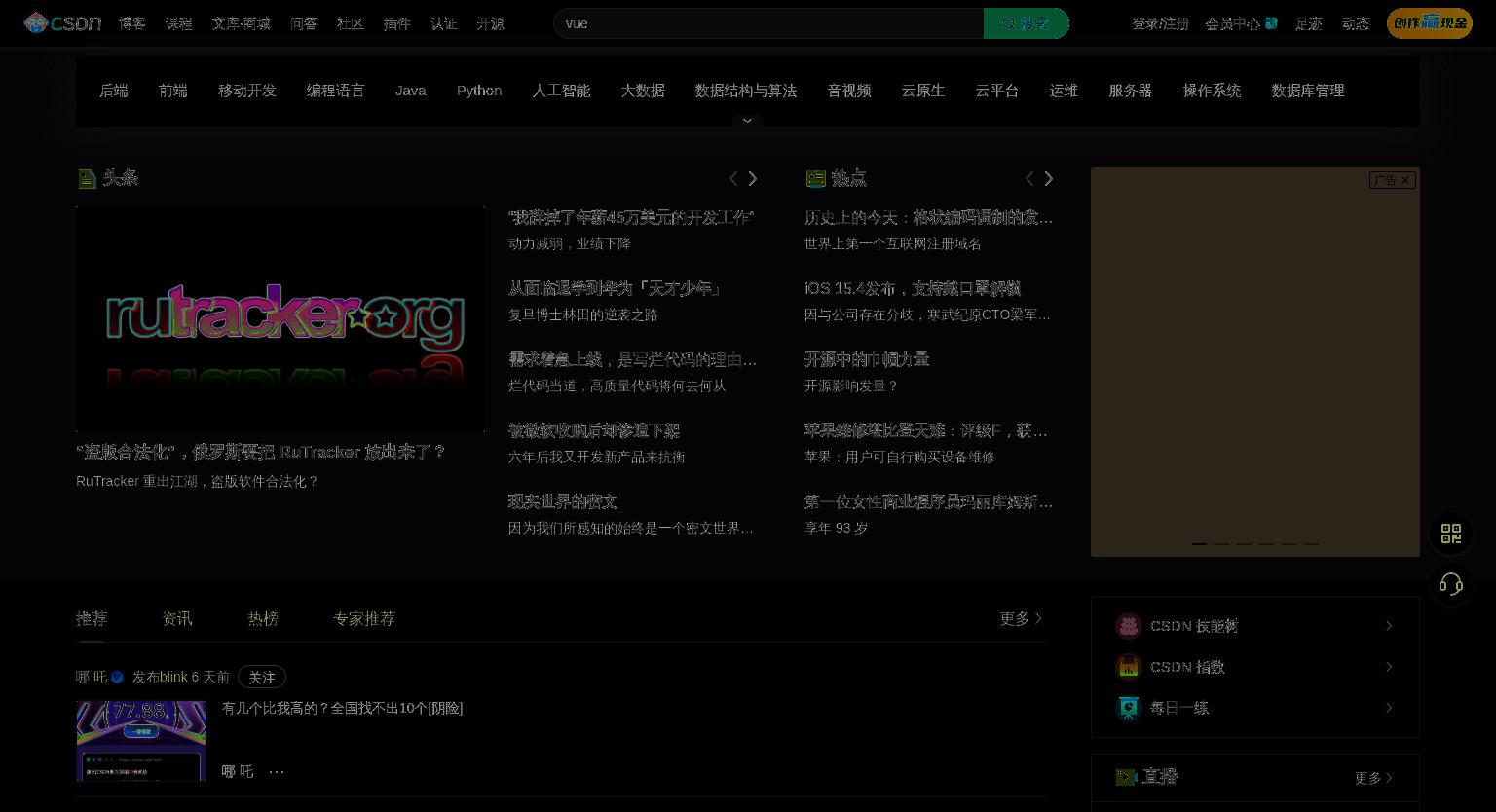Screen dimensions: 1496x812
Task: Click the 直播 section icon
Action: tap(1126, 777)
